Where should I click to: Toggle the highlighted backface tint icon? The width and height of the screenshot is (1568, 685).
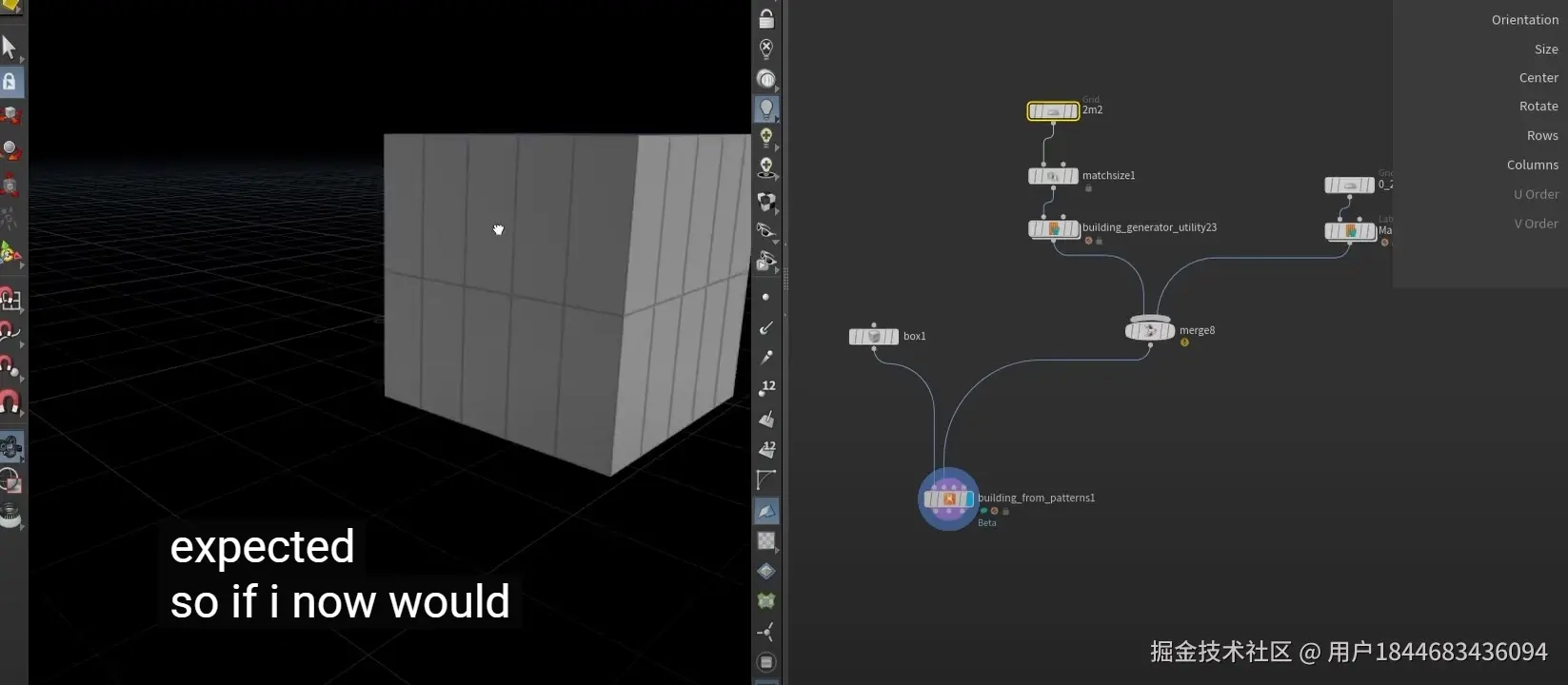(x=766, y=511)
